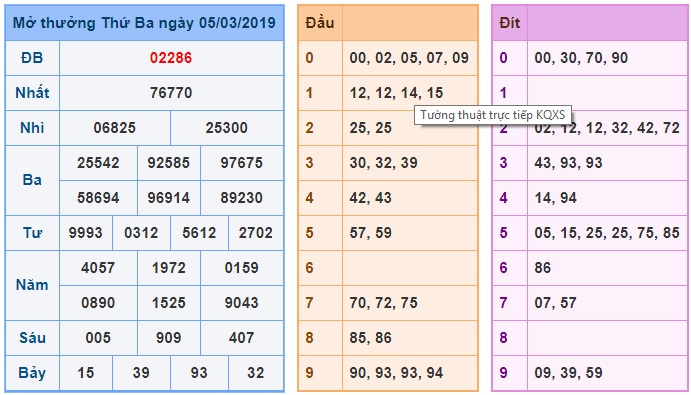The width and height of the screenshot is (691, 395).
Task: Select Đít row 6 value 86
Action: [543, 268]
